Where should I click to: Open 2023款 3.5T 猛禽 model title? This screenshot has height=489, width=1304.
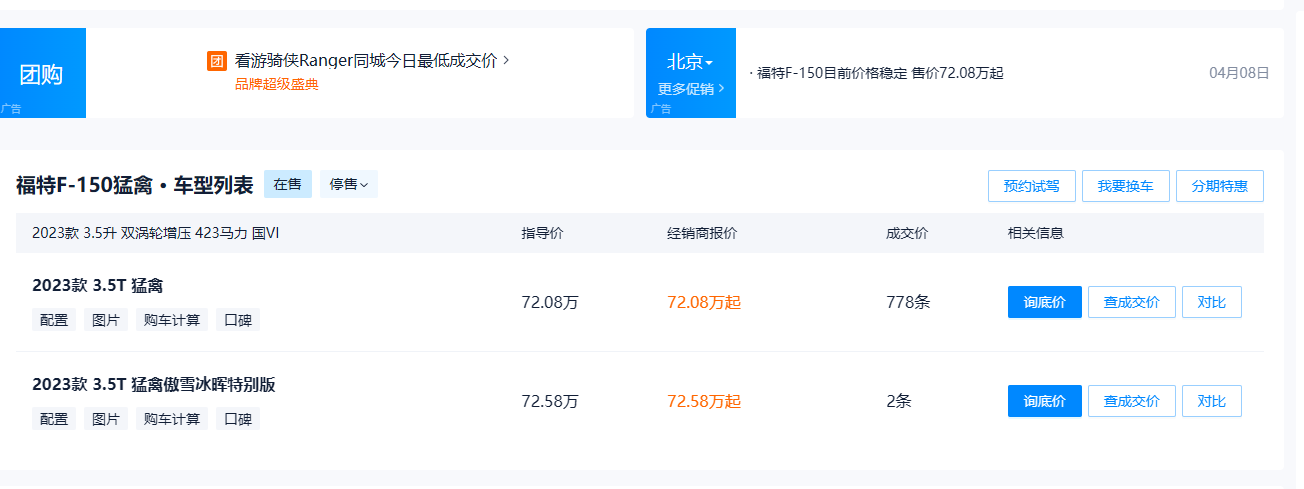click(97, 286)
